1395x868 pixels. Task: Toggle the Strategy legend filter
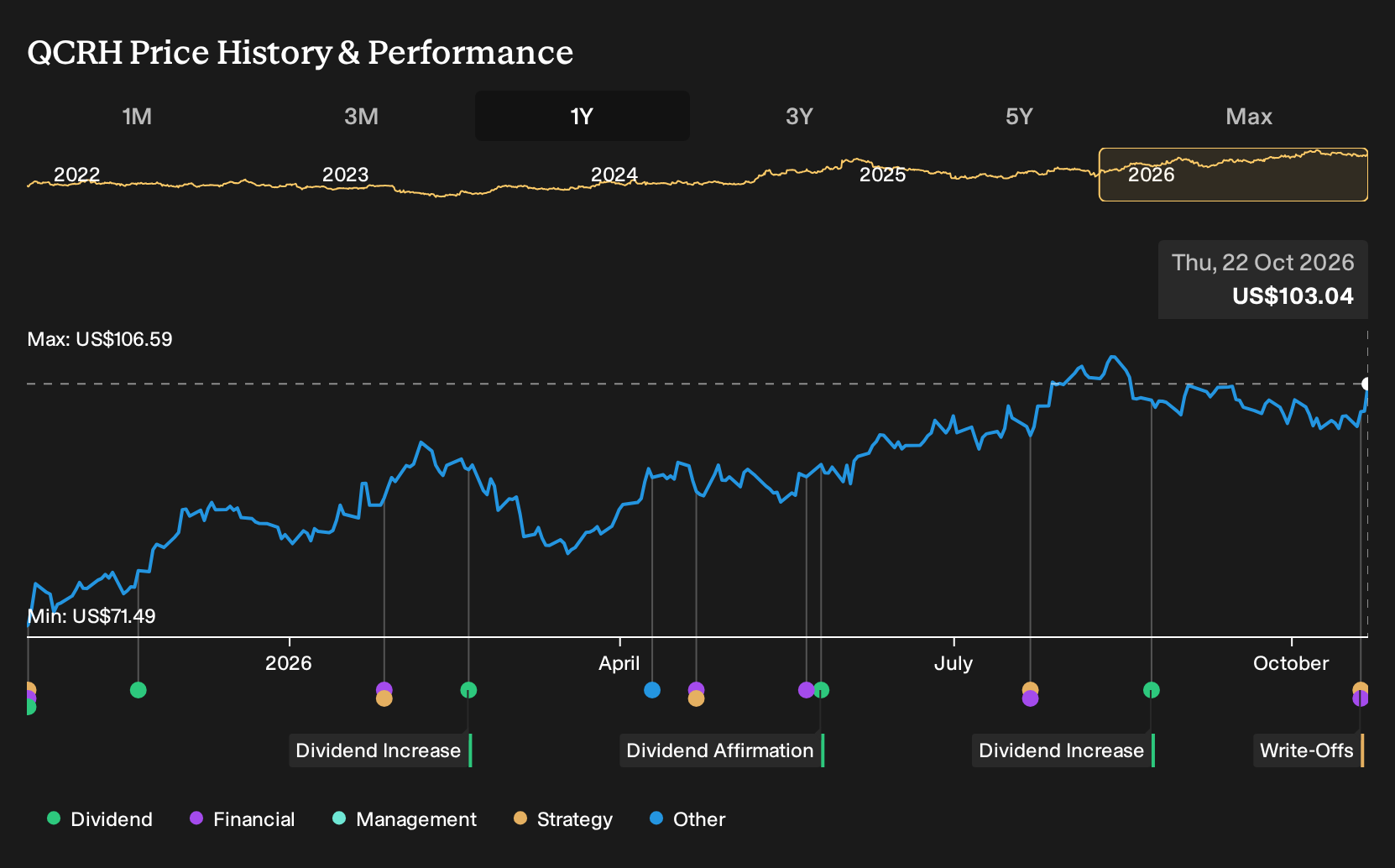[x=563, y=819]
